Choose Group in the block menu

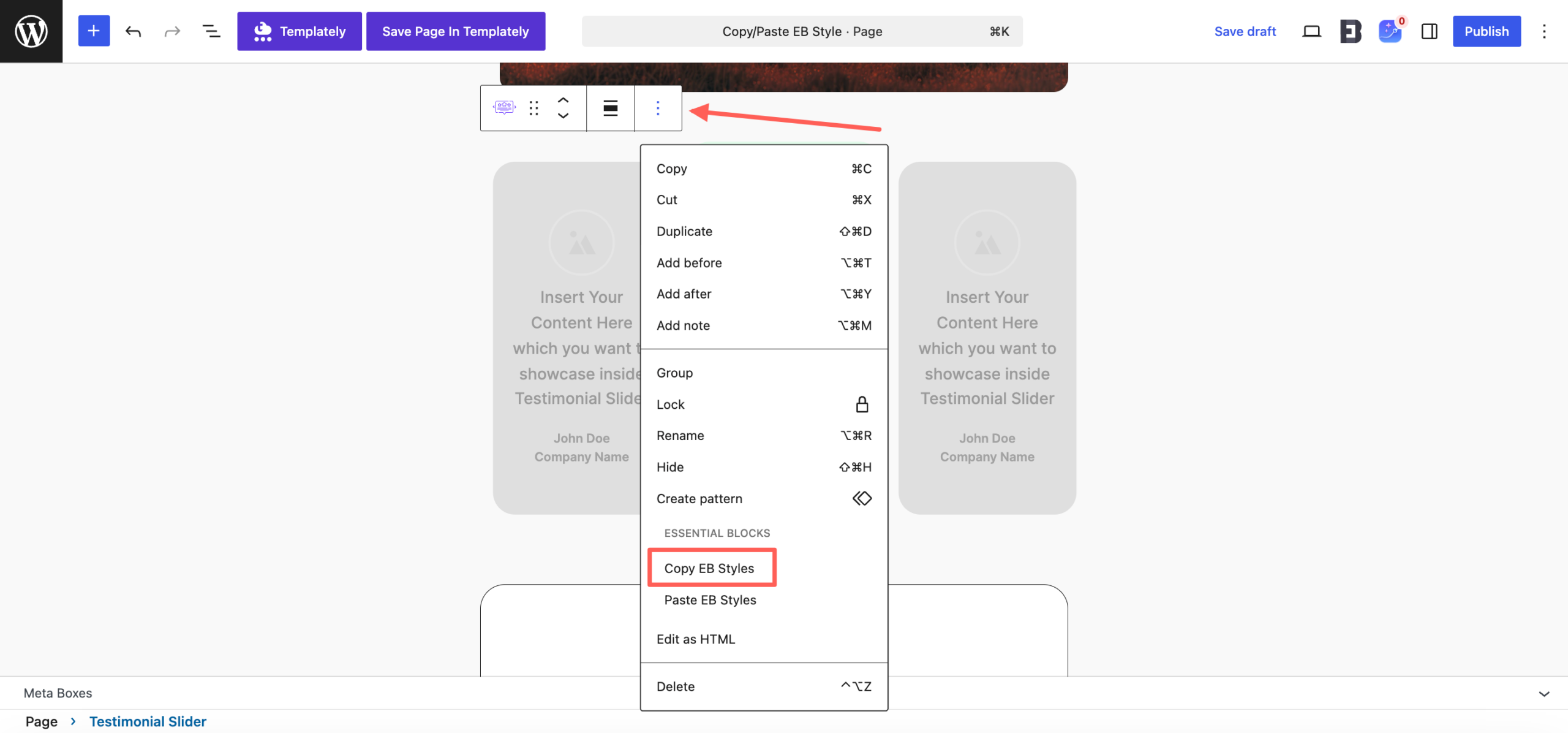(764, 373)
